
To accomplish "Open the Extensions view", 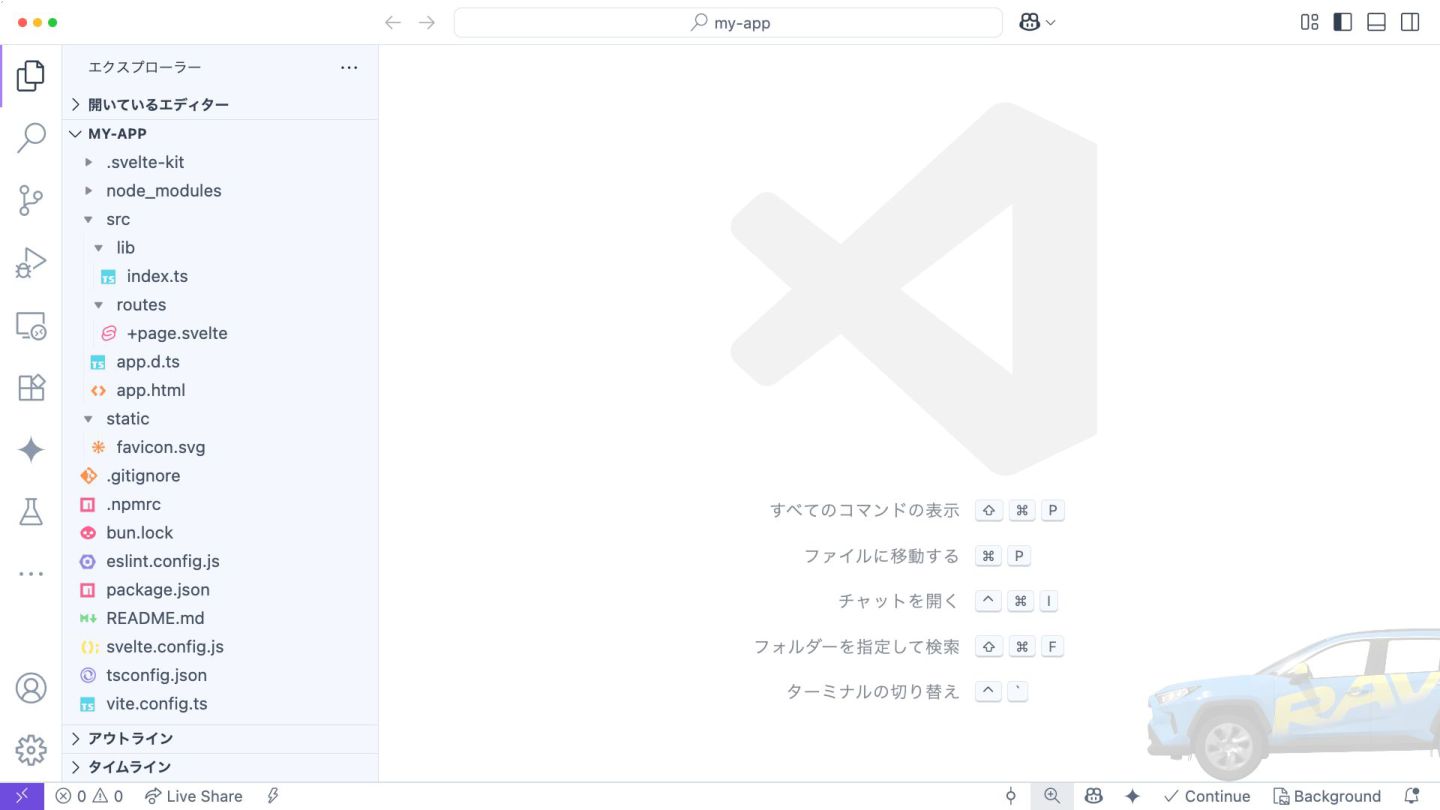I will tap(31, 388).
